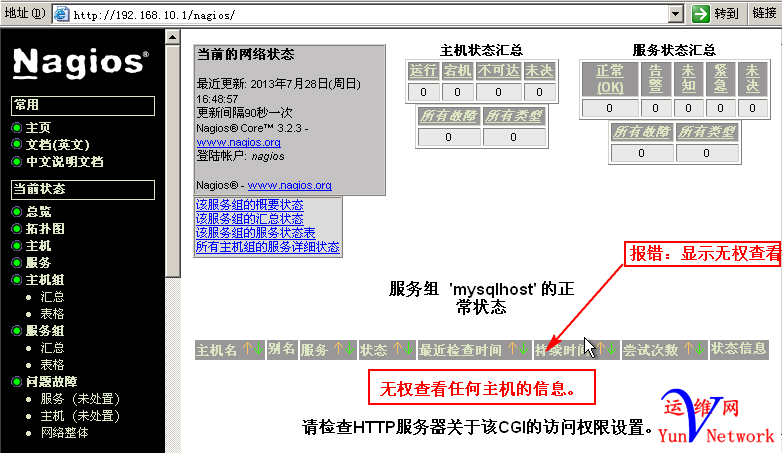Click the 状态信息 column header
The width and height of the screenshot is (782, 453).
739,349
